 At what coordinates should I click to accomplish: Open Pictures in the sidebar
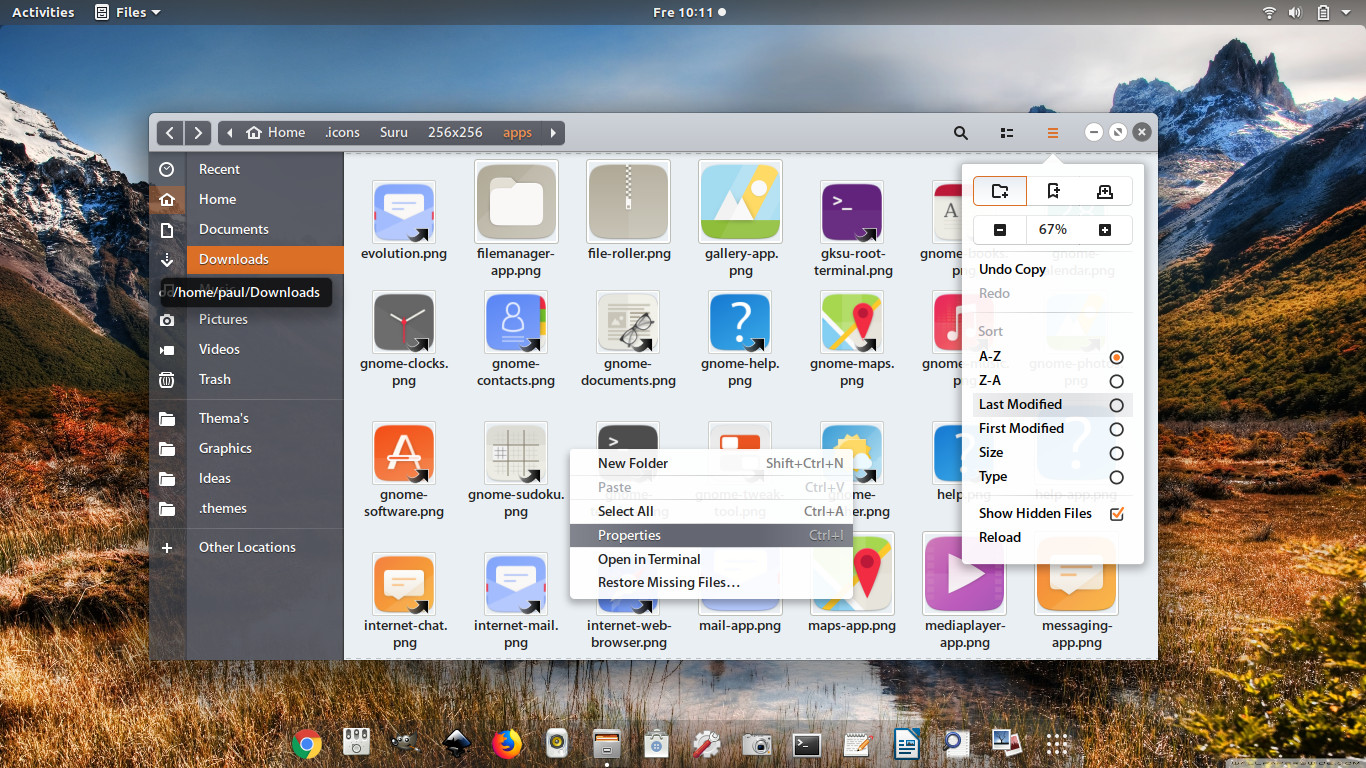246,319
